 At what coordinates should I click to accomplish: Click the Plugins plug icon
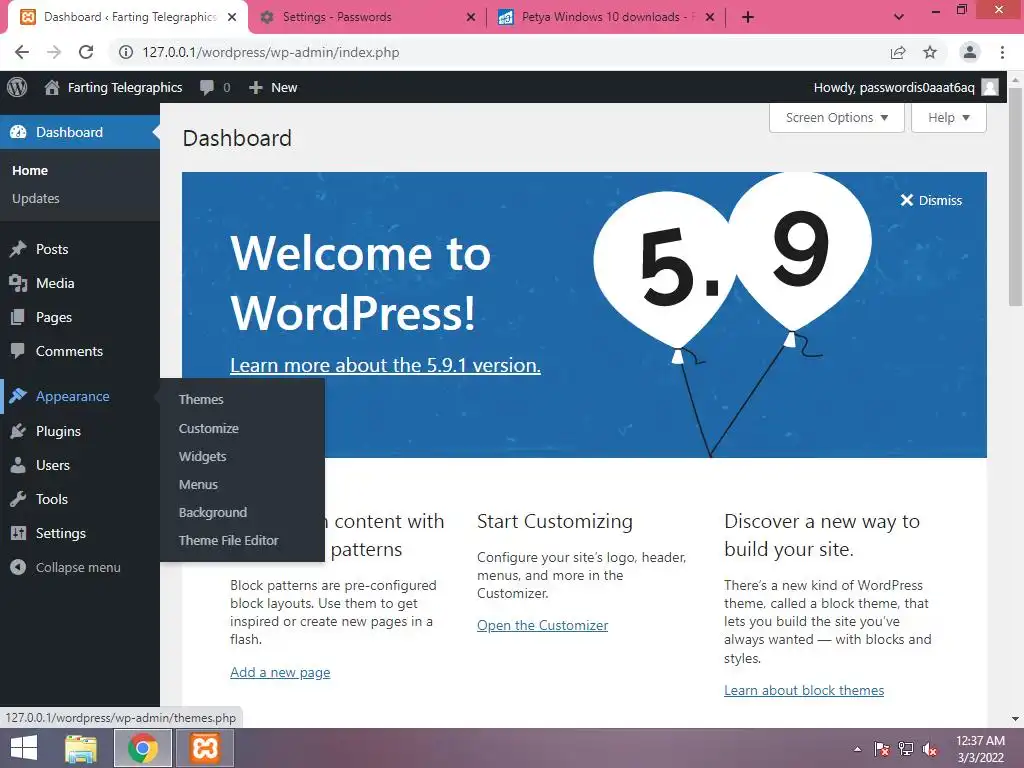[18, 431]
